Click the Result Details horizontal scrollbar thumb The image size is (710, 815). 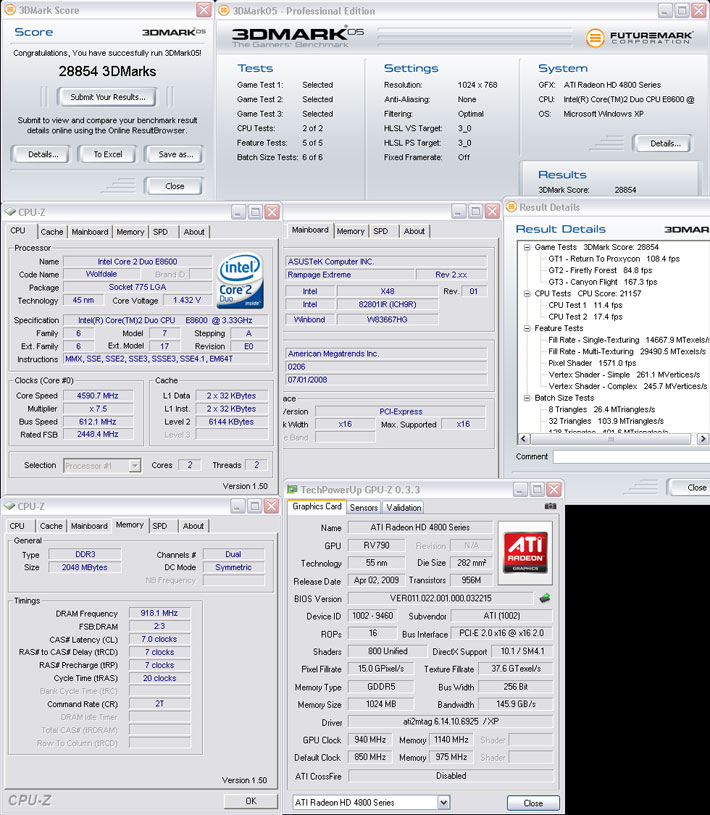tap(612, 439)
